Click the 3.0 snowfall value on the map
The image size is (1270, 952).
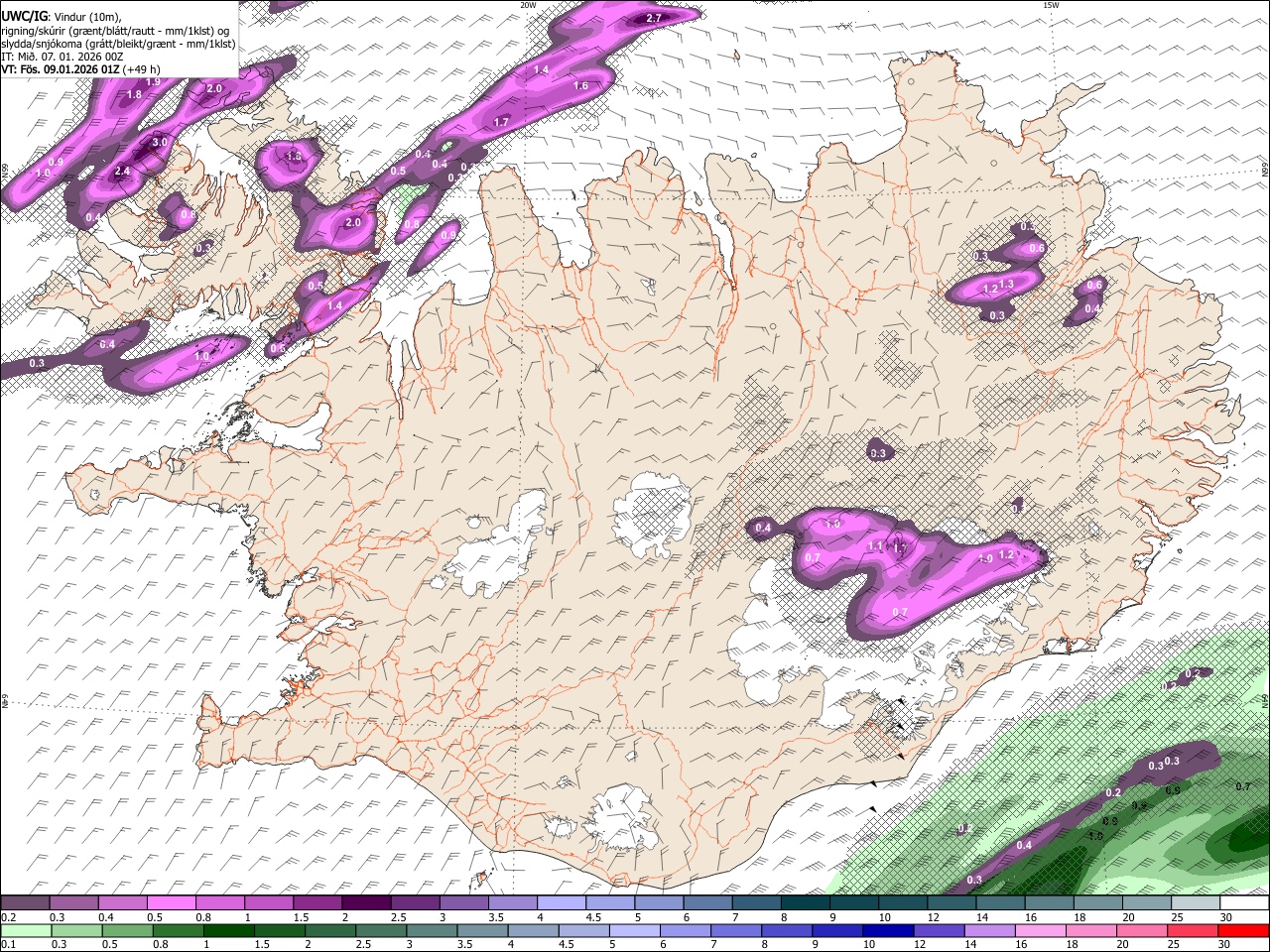coord(159,143)
